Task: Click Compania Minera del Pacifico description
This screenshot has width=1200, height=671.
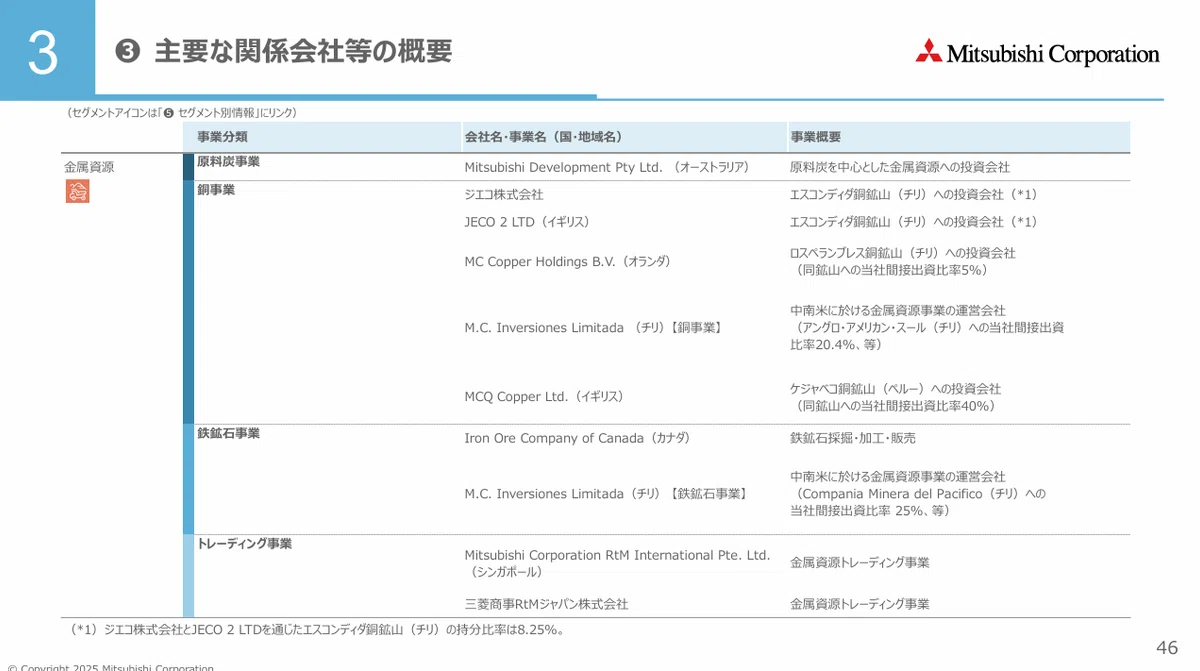Action: (x=917, y=493)
